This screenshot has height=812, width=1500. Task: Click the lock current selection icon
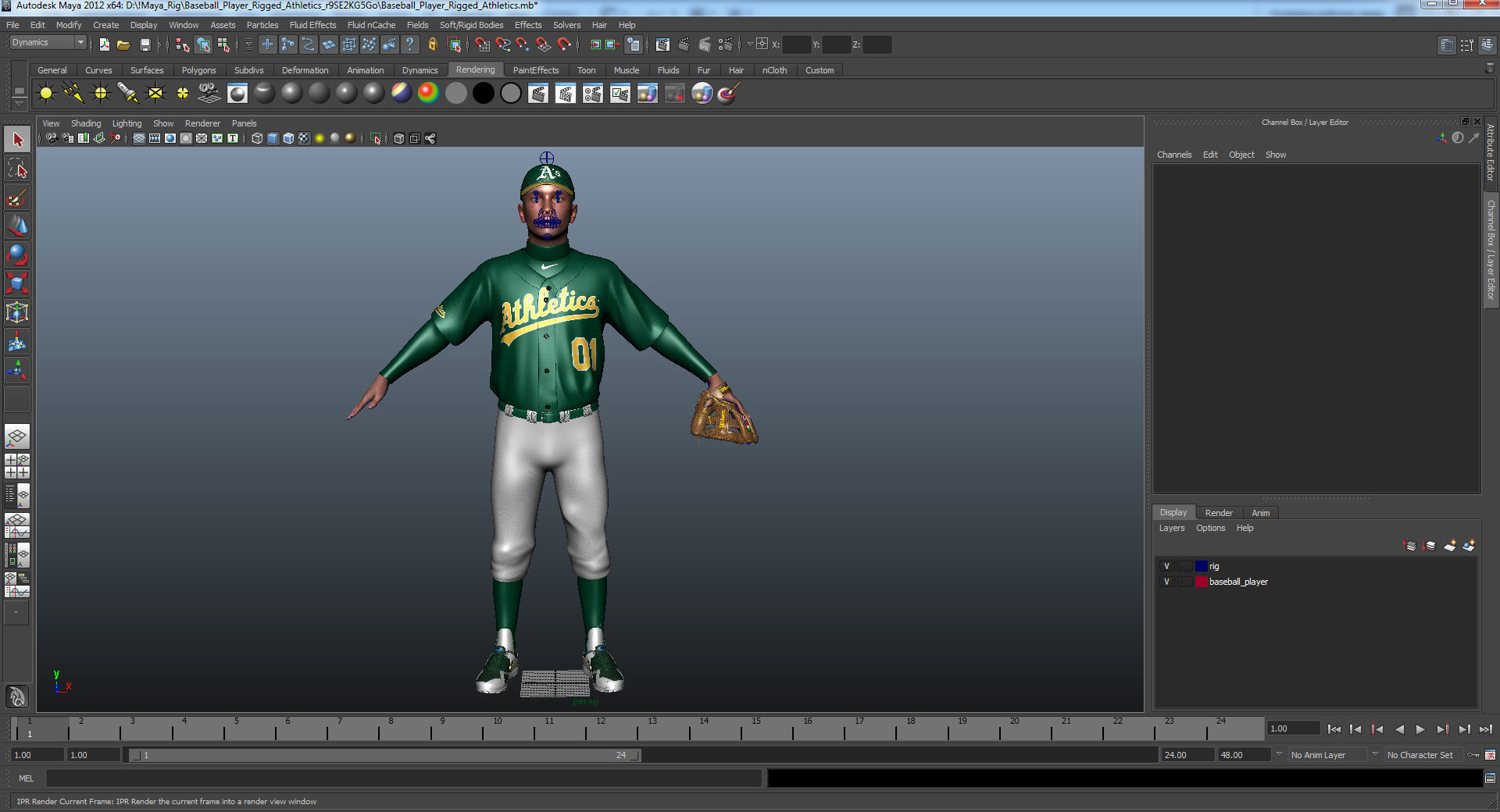[x=432, y=45]
